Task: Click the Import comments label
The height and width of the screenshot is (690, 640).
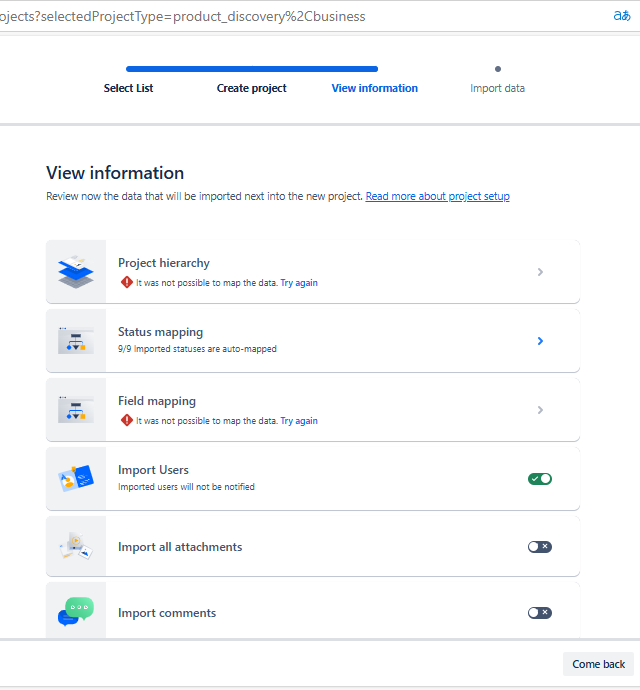Action: pos(167,613)
